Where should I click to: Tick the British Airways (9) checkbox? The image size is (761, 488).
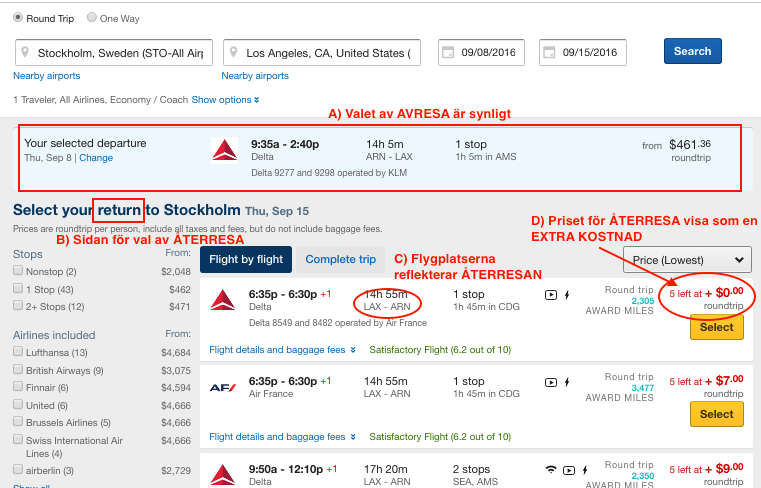point(19,370)
